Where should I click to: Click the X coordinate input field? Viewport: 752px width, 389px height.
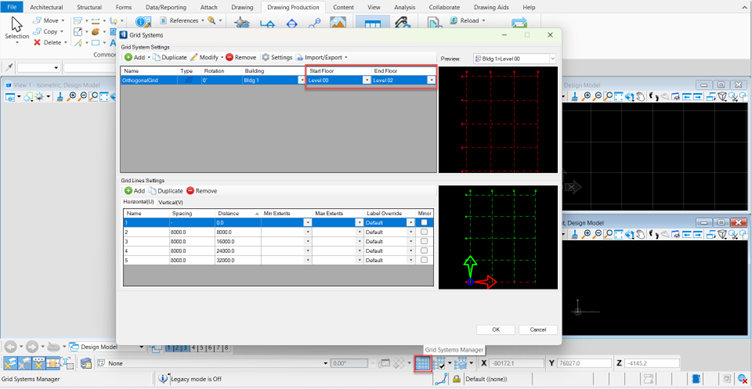(517, 364)
